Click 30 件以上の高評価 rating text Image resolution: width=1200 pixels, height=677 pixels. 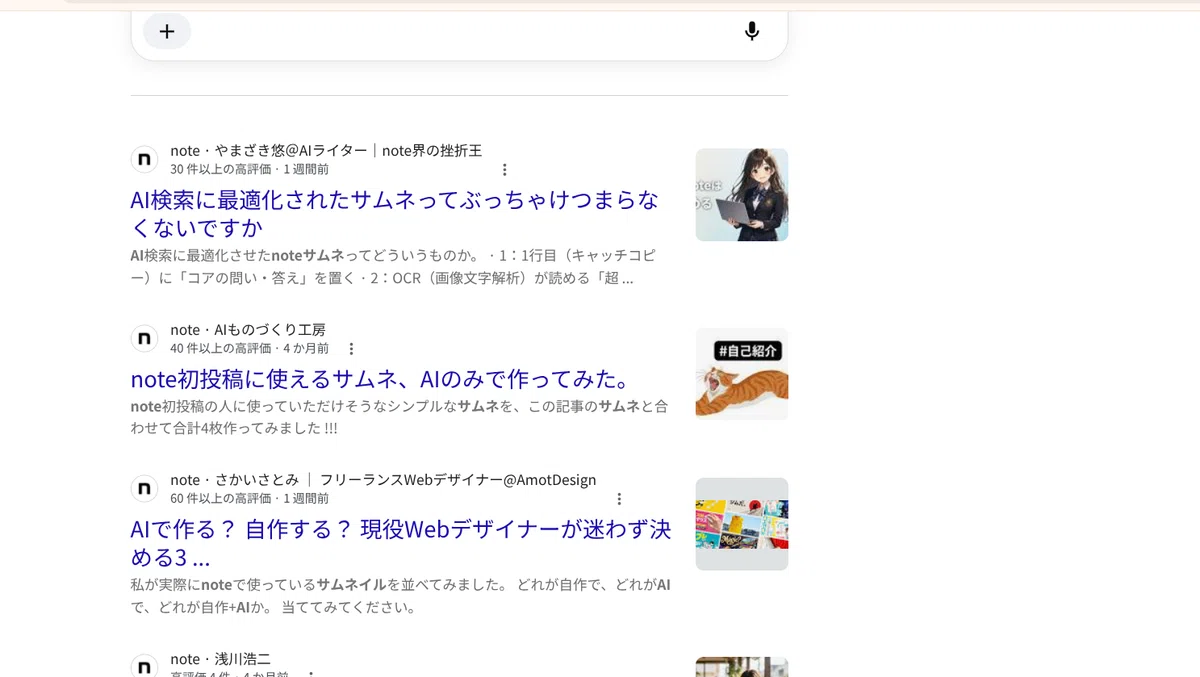(x=223, y=170)
